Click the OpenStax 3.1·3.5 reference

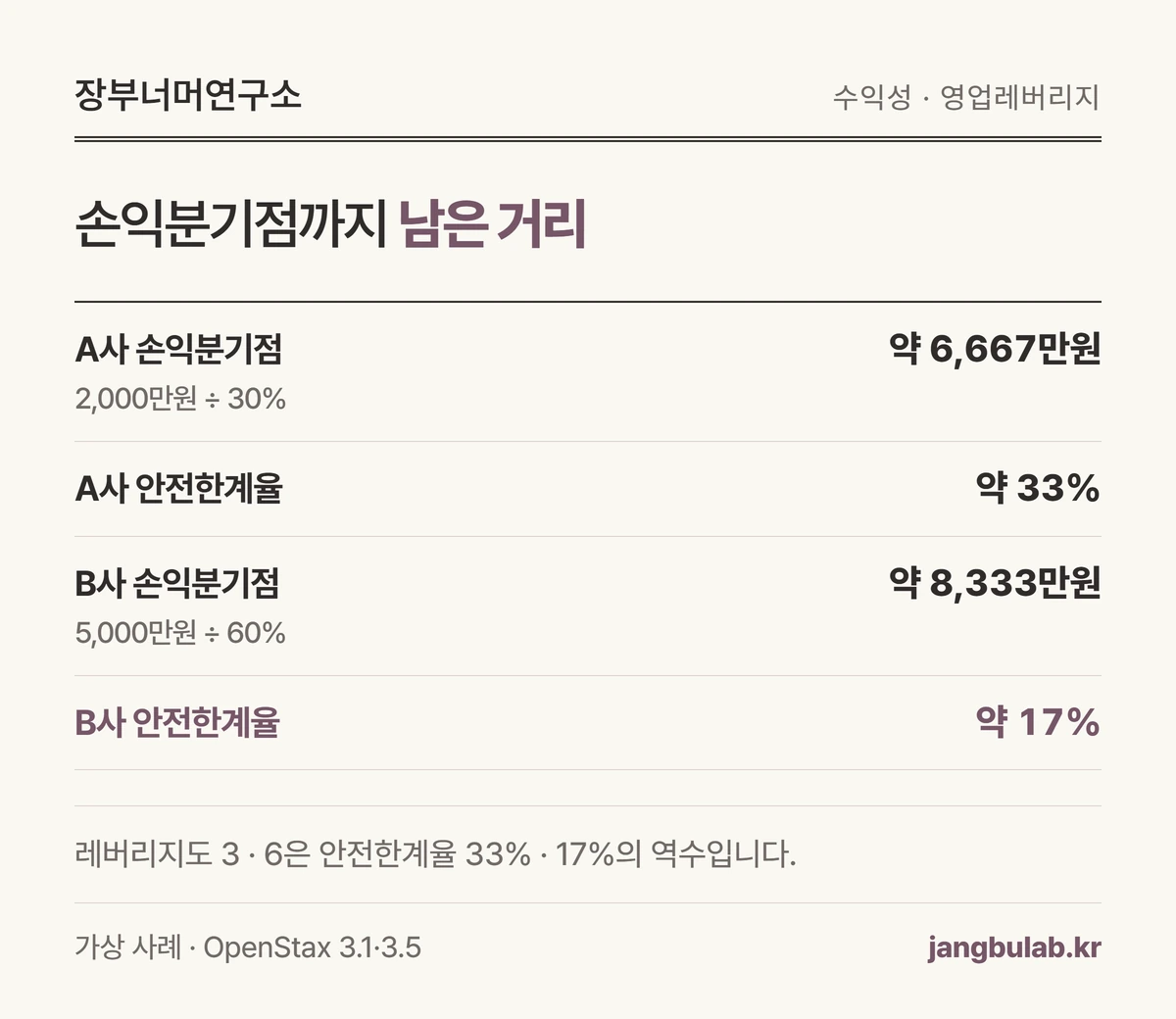(313, 947)
